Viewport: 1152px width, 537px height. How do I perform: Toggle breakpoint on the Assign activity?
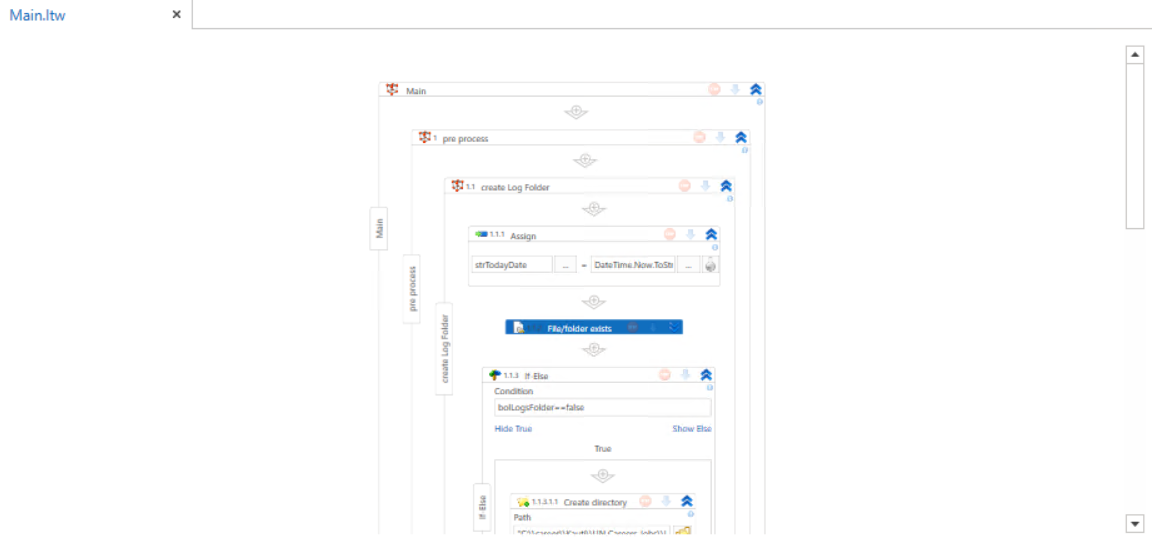669,235
